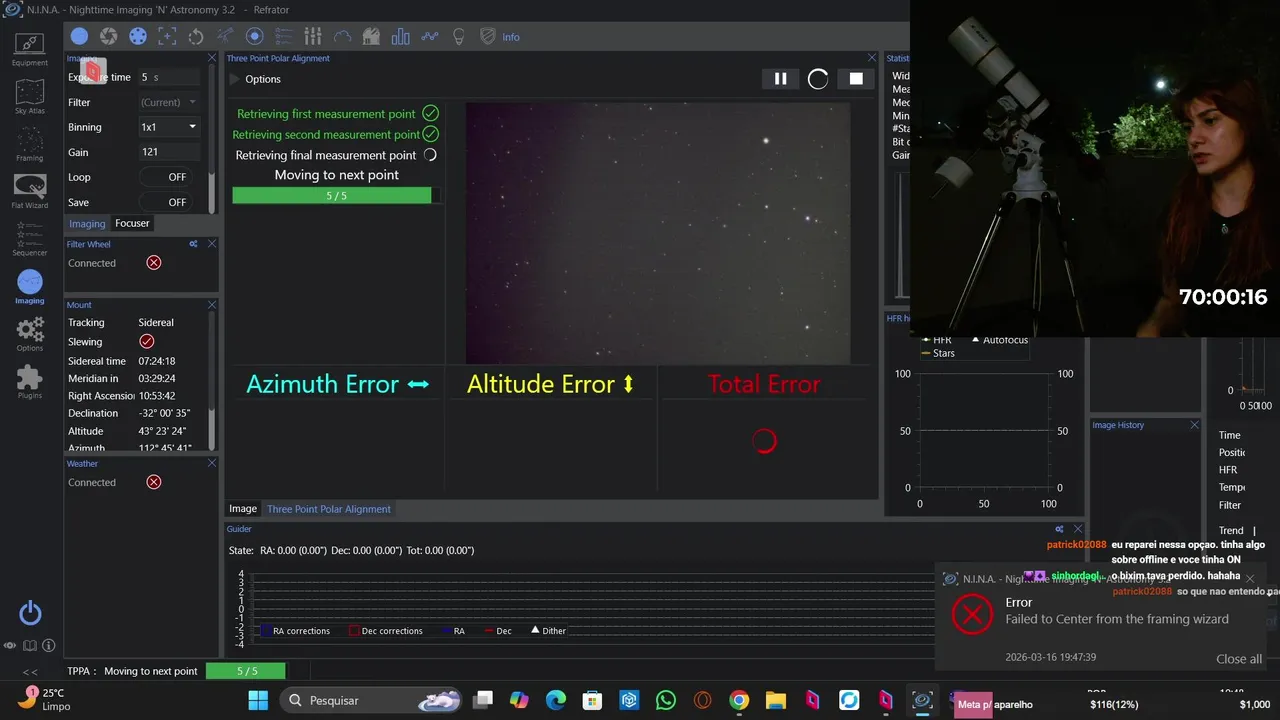Click the circular refresh button beside pause
Image resolution: width=1280 pixels, height=720 pixels.
pyautogui.click(x=818, y=79)
